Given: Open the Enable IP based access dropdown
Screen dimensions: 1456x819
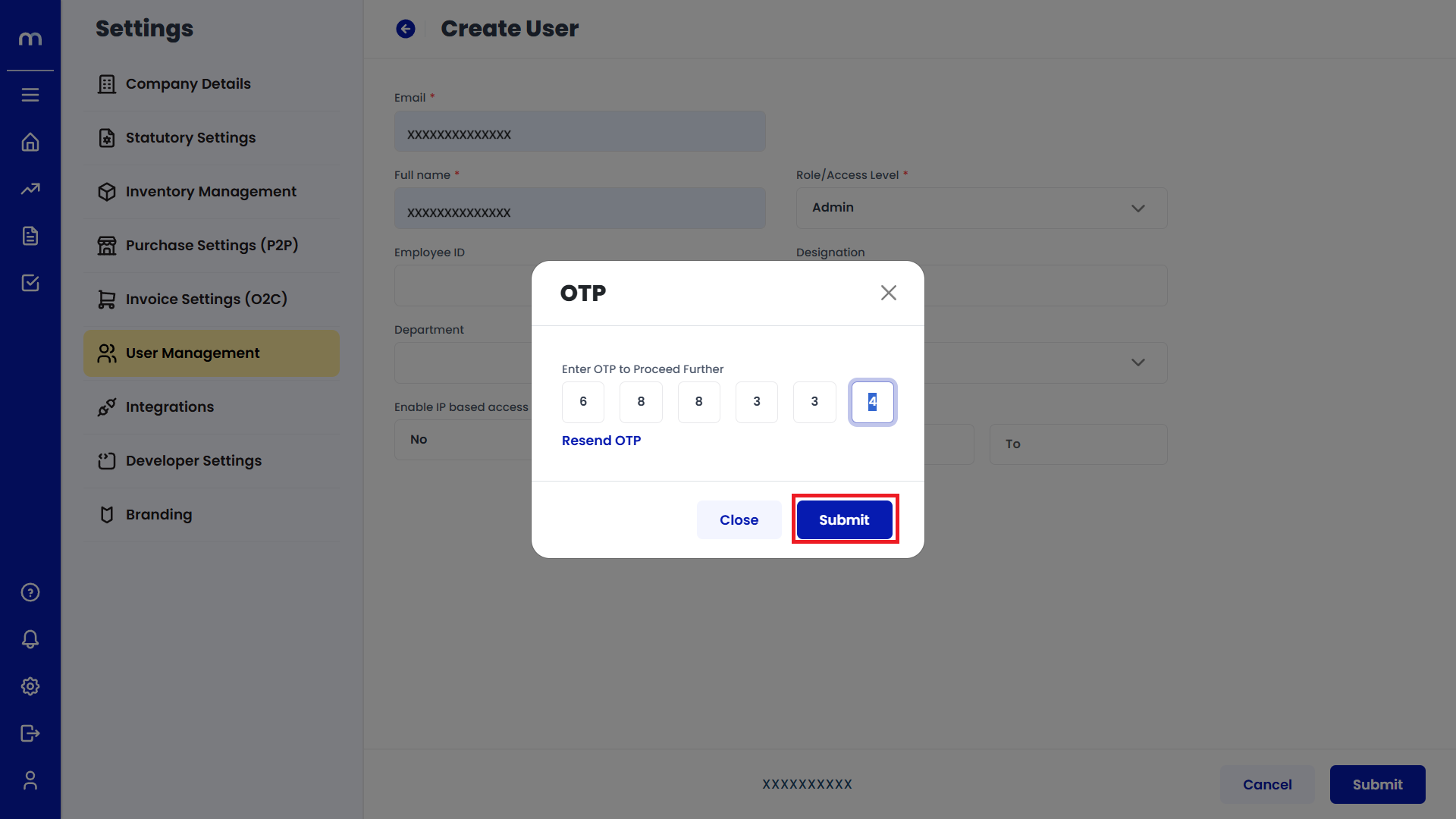Looking at the screenshot, I should 463,441.
